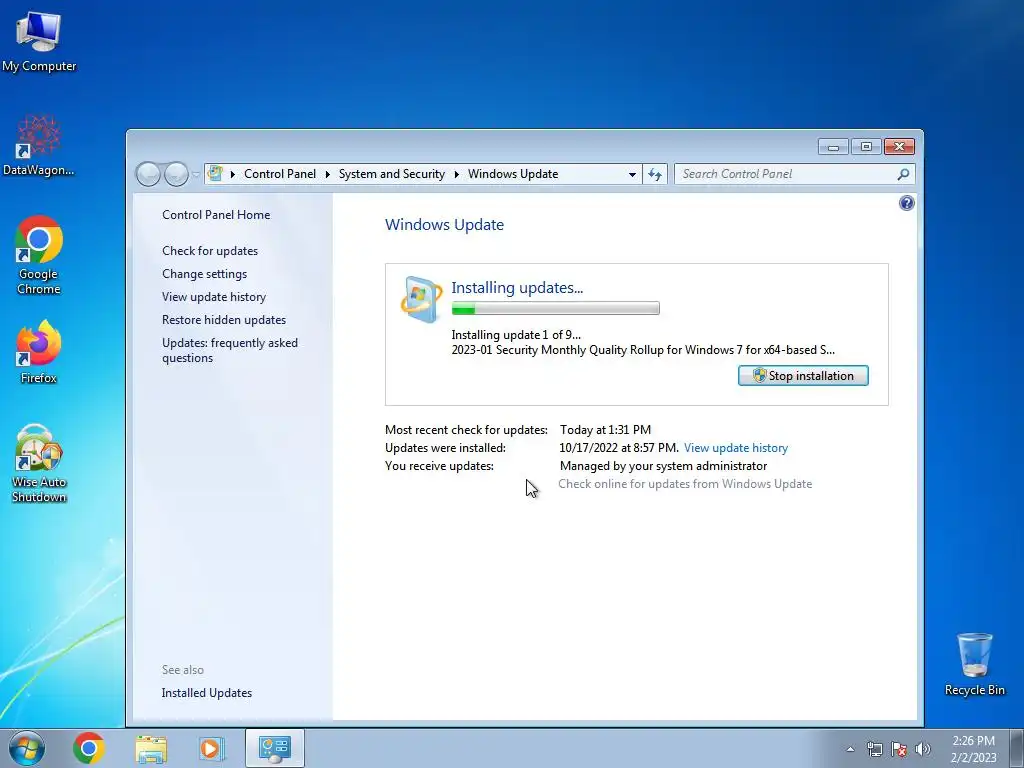This screenshot has width=1024, height=768.
Task: Click the Windows Update shield icon
Action: 421,300
